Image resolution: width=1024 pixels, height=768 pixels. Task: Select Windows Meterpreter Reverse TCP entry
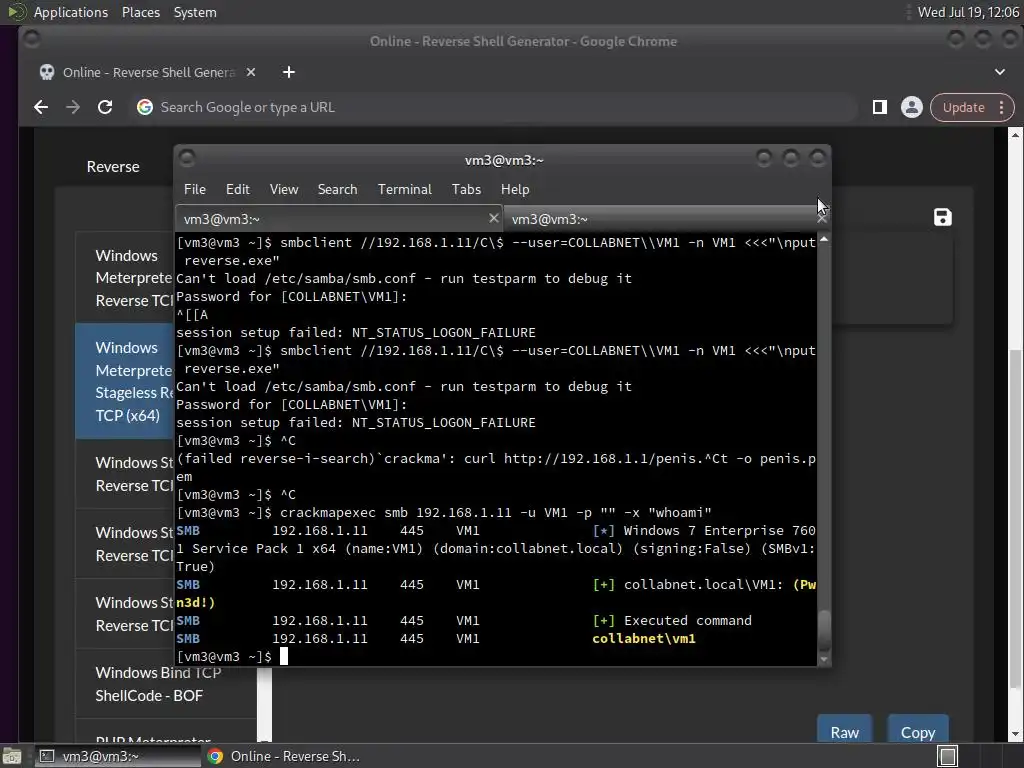pos(125,278)
